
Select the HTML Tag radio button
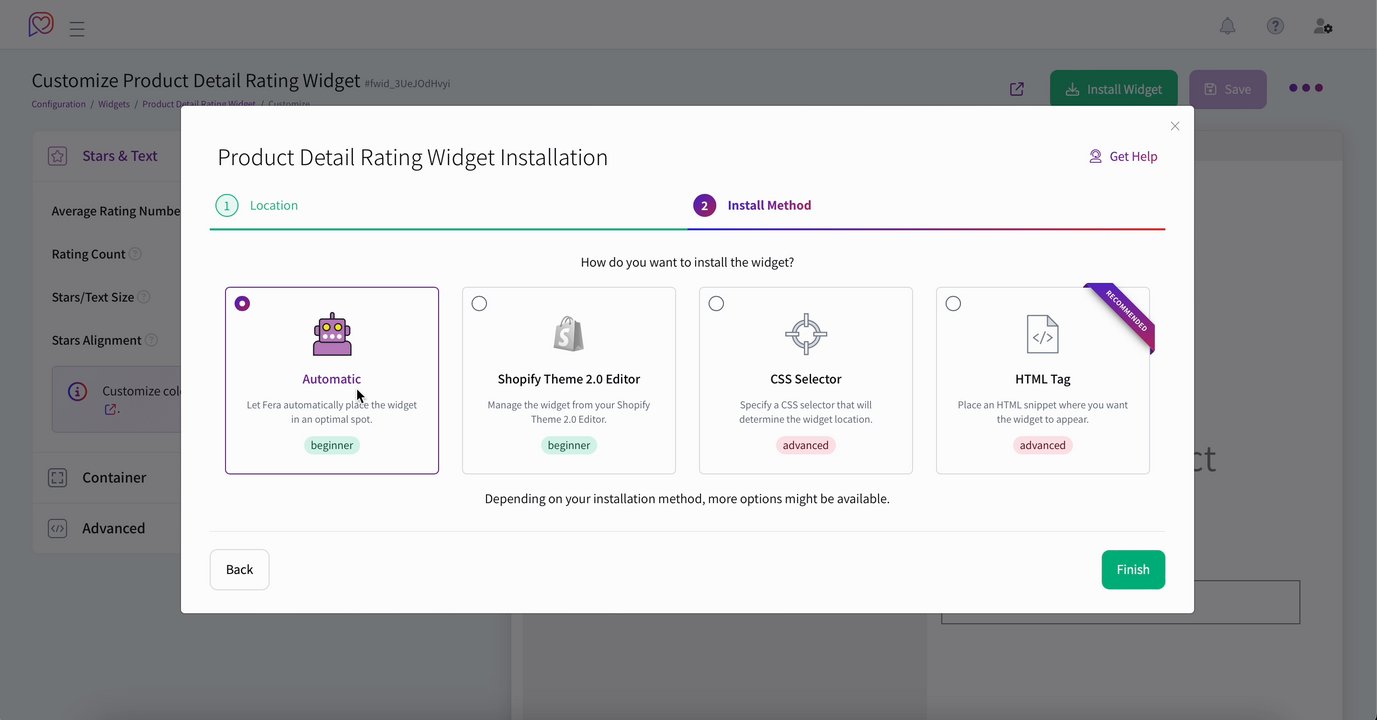[x=953, y=303]
